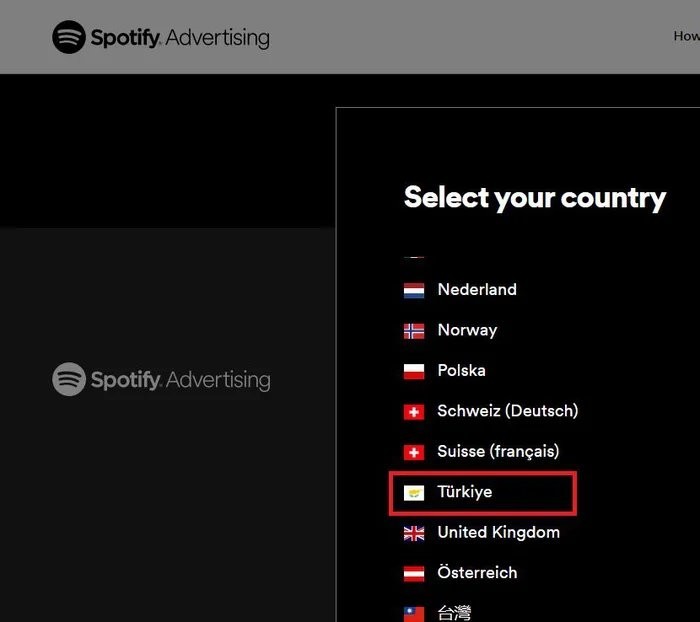Click the Spotify Advertising logo in the header
Viewport: 700px width, 622px height.
click(x=161, y=38)
